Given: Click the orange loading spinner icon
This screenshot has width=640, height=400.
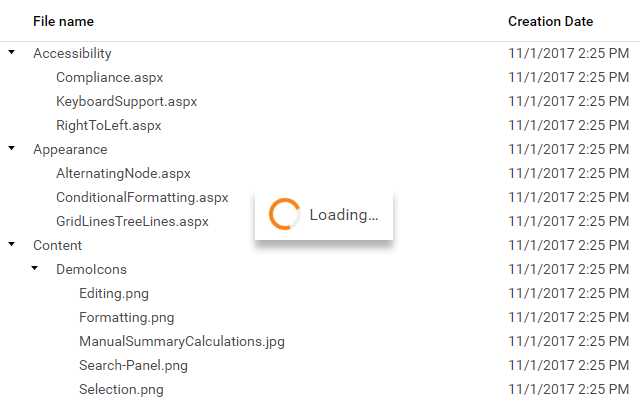Looking at the screenshot, I should [x=285, y=215].
